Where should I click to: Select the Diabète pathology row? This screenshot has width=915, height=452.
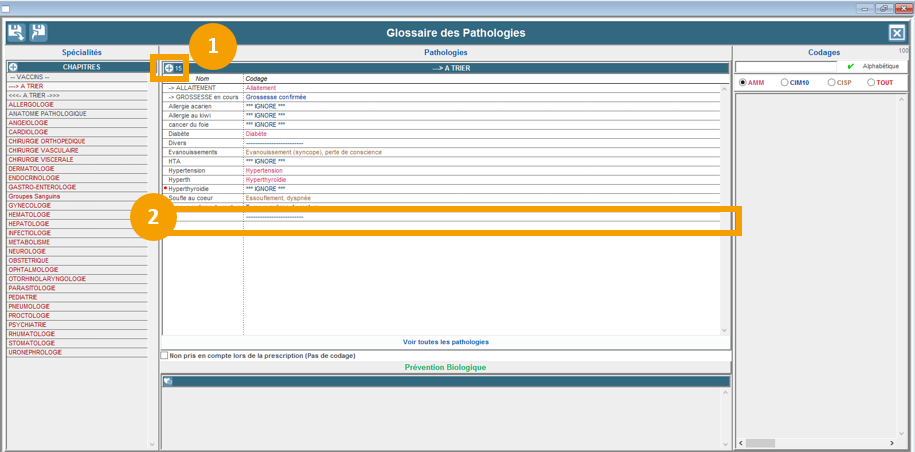pos(179,133)
